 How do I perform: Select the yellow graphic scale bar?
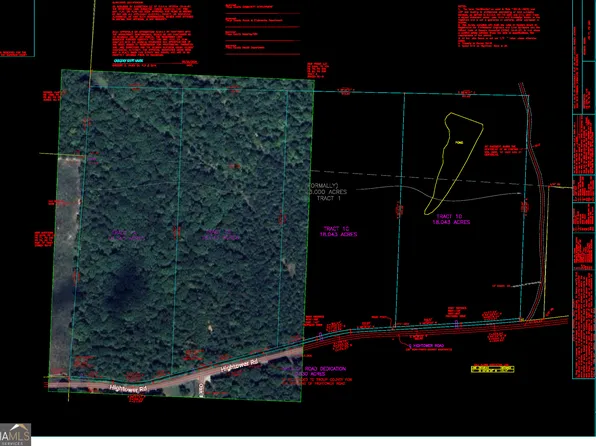[493, 369]
